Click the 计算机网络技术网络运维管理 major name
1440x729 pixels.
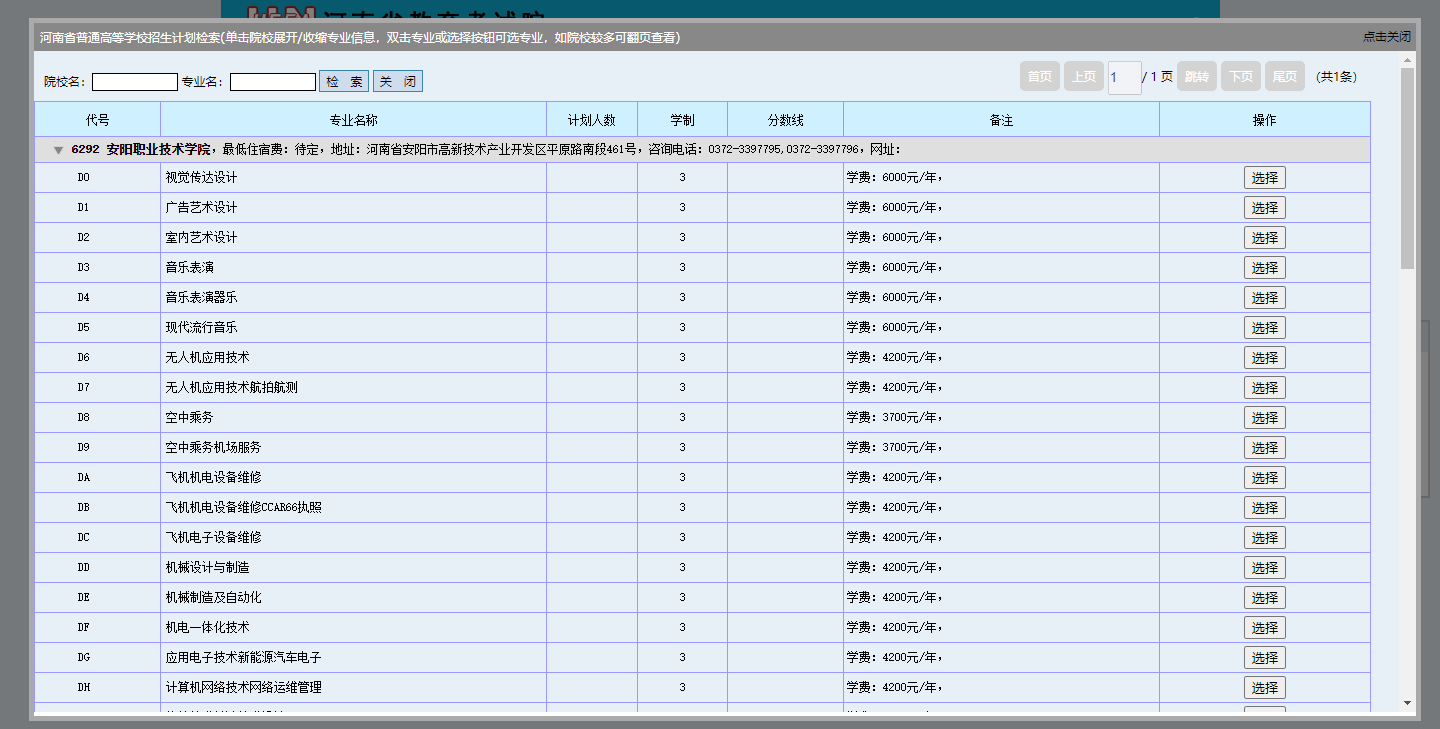tap(243, 688)
